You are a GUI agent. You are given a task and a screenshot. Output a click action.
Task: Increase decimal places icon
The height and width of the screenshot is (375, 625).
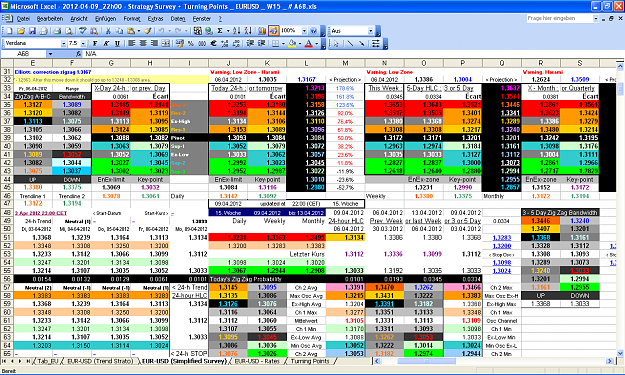tap(224, 43)
